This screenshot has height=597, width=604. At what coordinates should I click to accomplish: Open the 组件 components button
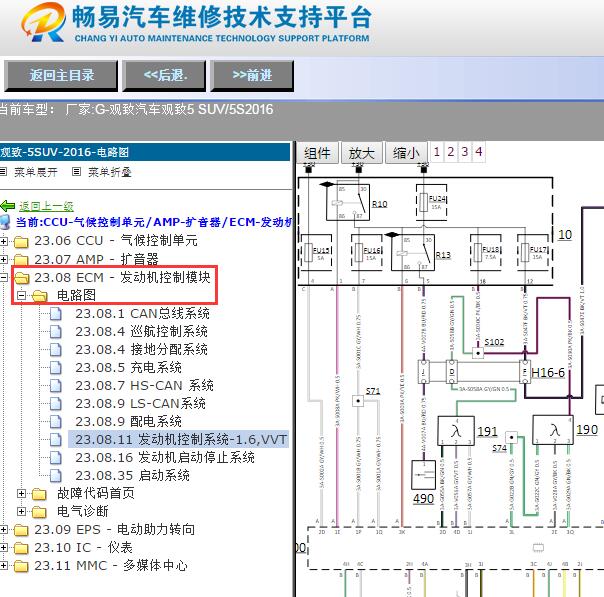click(x=317, y=153)
